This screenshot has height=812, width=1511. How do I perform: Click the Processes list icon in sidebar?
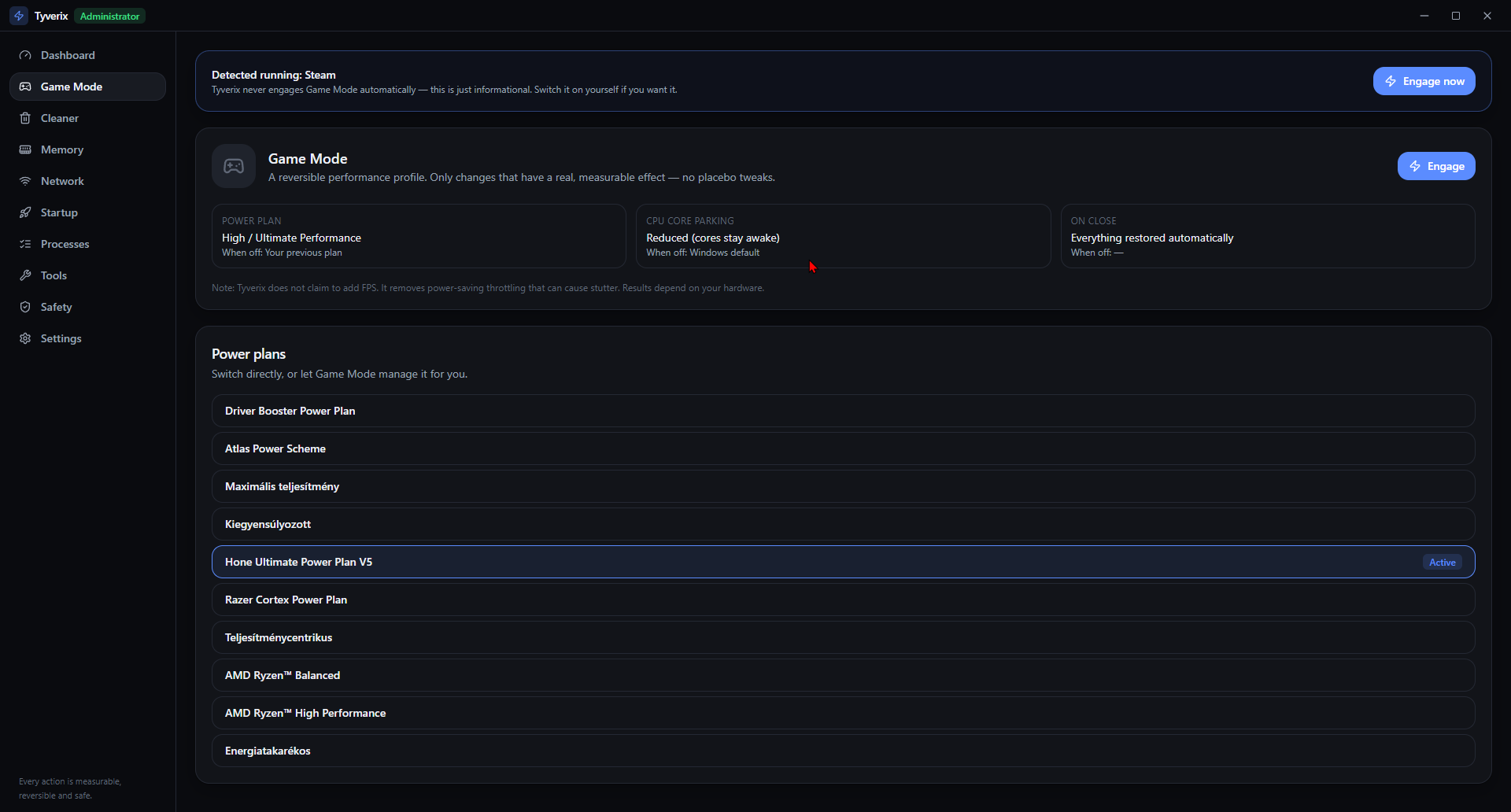[25, 244]
